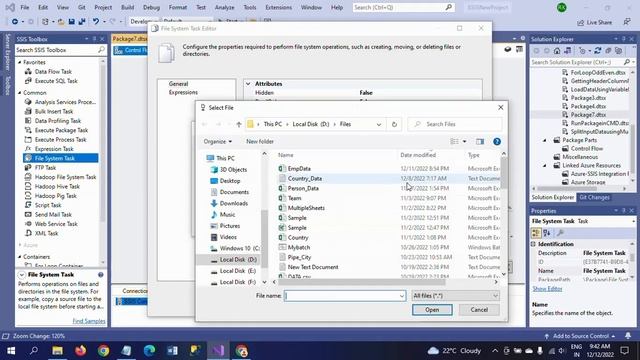The width and height of the screenshot is (640, 360).
Task: Select Pipe_City text file
Action: [299, 257]
